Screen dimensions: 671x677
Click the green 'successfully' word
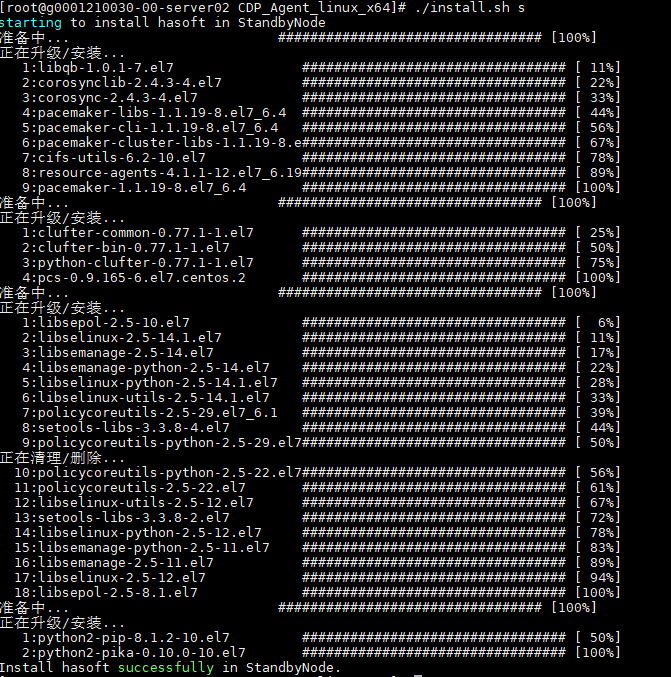(x=166, y=668)
